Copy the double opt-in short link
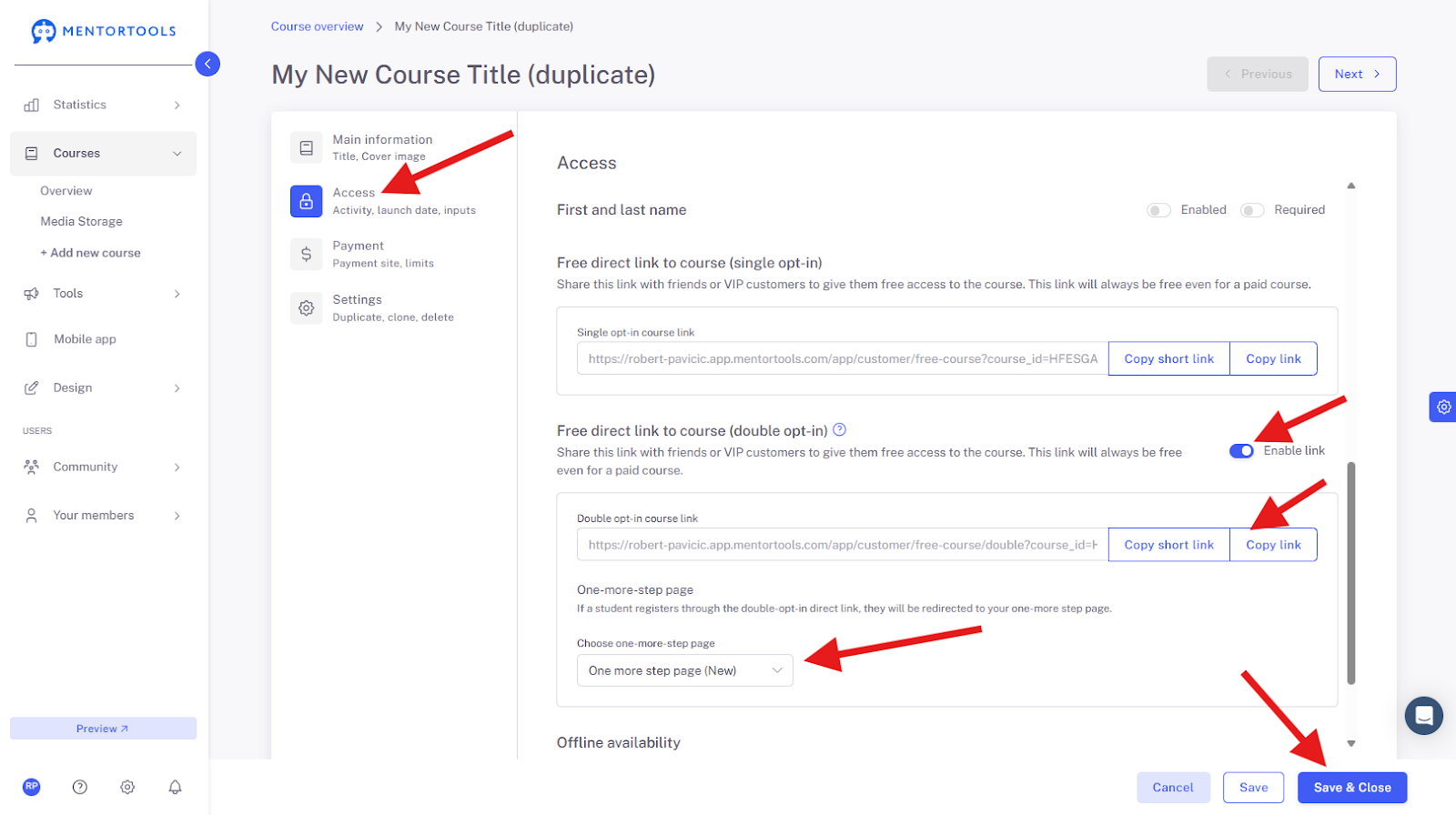 (x=1168, y=545)
